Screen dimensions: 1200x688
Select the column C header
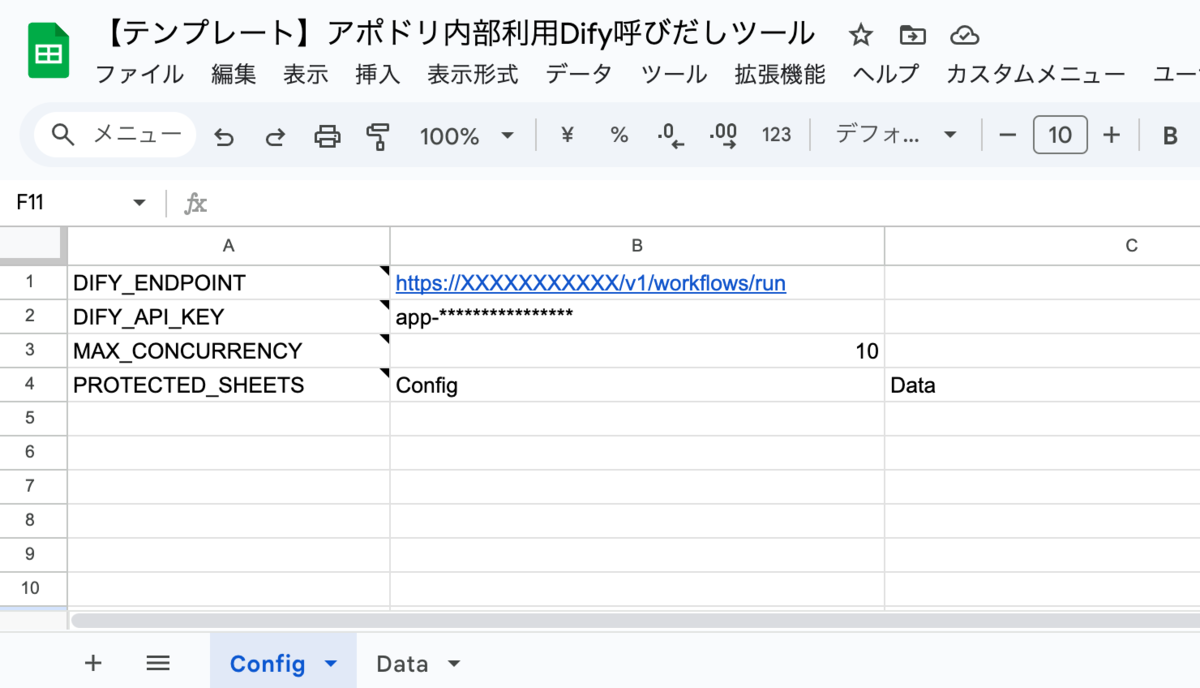[1042, 245]
